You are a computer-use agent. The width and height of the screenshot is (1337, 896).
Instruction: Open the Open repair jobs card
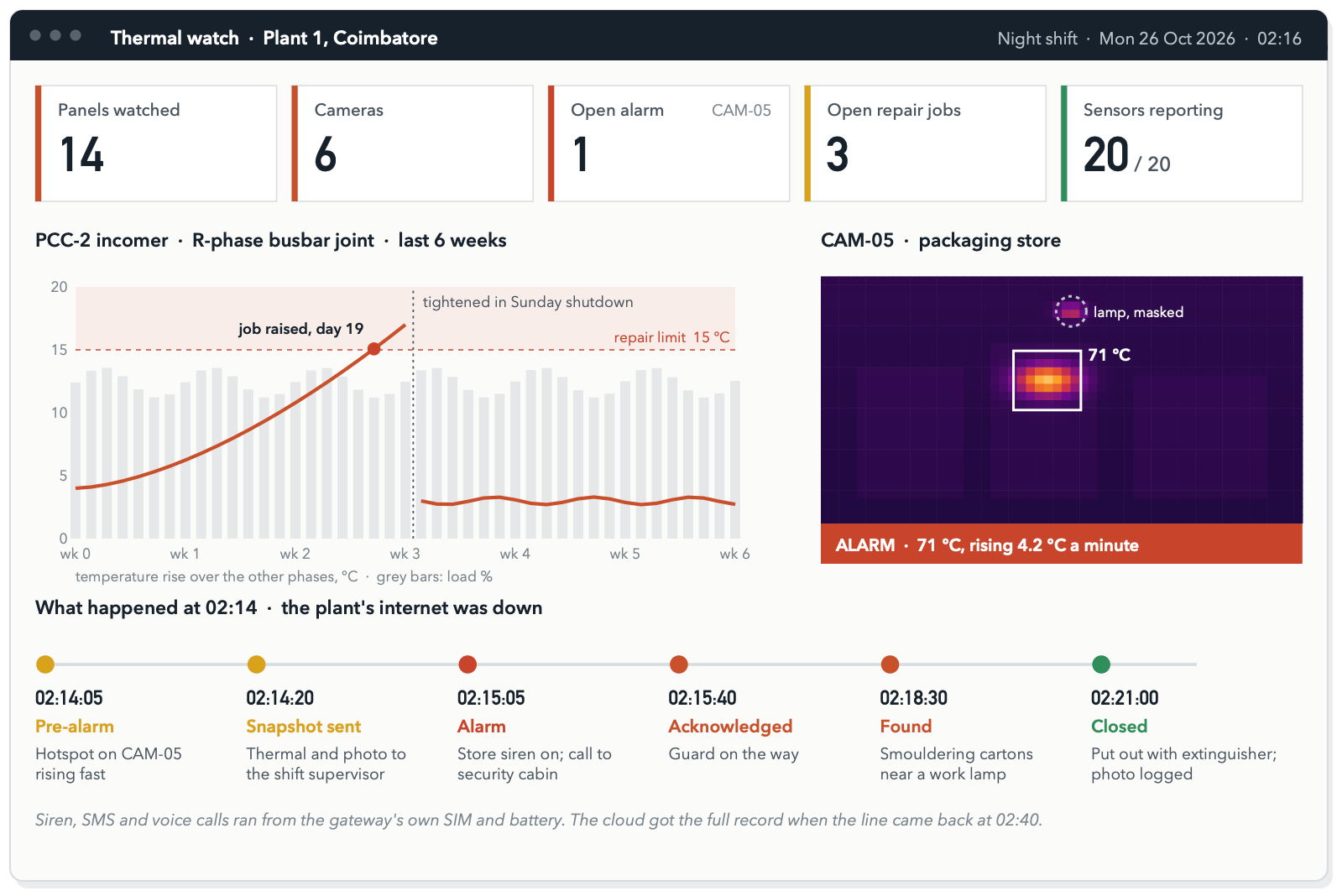pyautogui.click(x=925, y=143)
